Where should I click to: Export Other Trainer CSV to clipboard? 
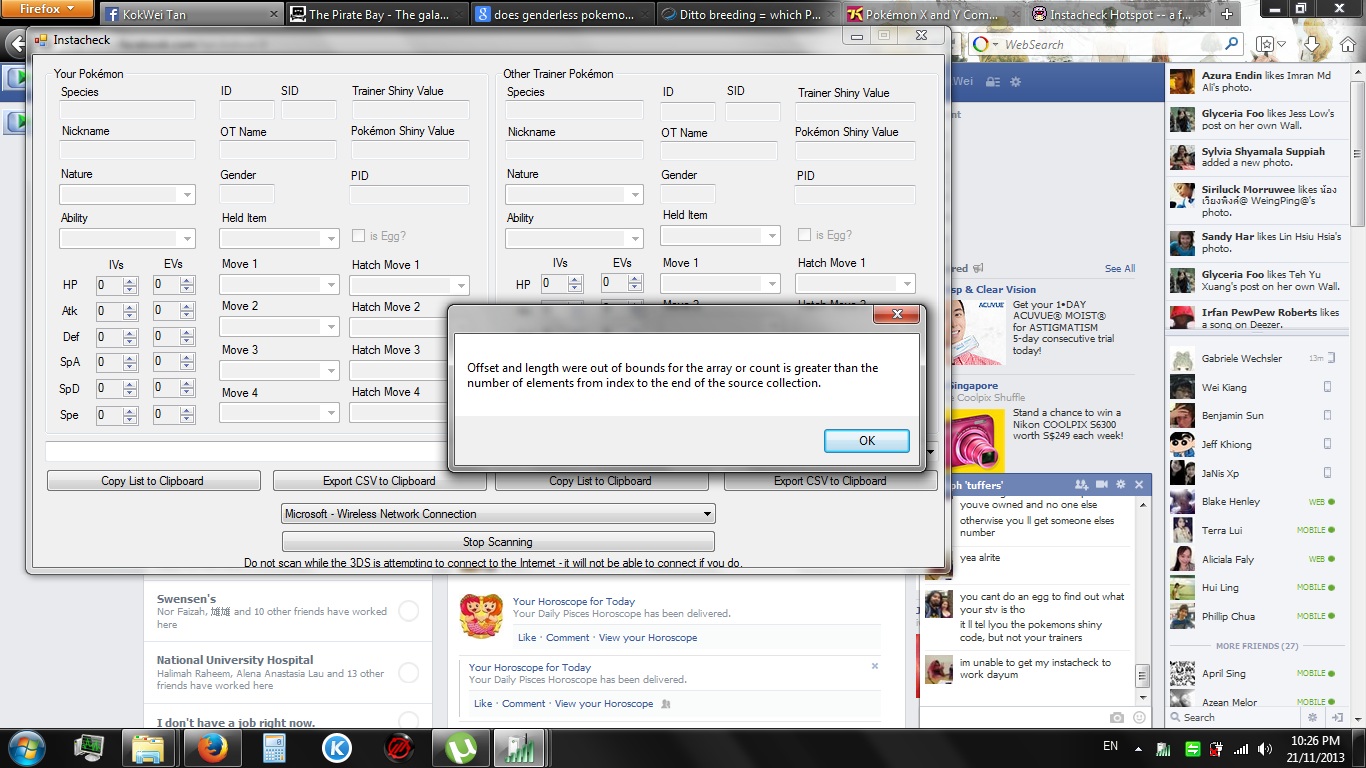click(x=830, y=481)
